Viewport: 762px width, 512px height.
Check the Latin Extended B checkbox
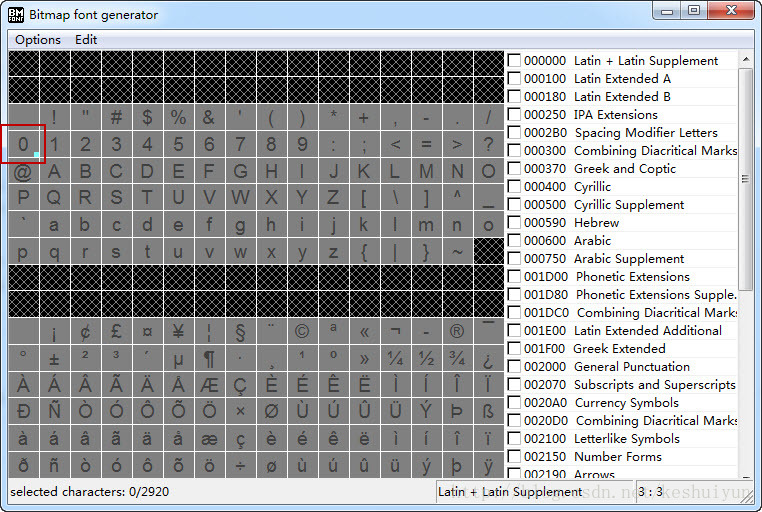[x=514, y=97]
